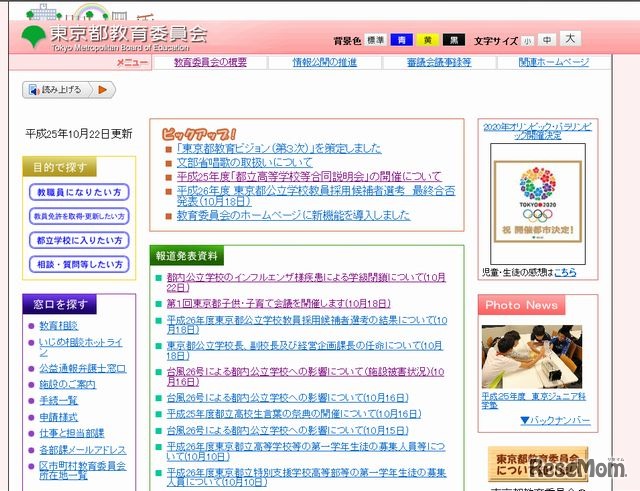Choose medium text size 中
This screenshot has height=491, width=640.
(x=547, y=40)
